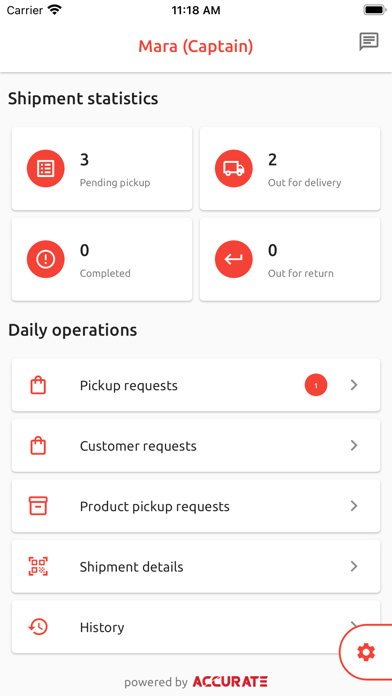Click the History clock icon
The image size is (392, 696).
[38, 627]
